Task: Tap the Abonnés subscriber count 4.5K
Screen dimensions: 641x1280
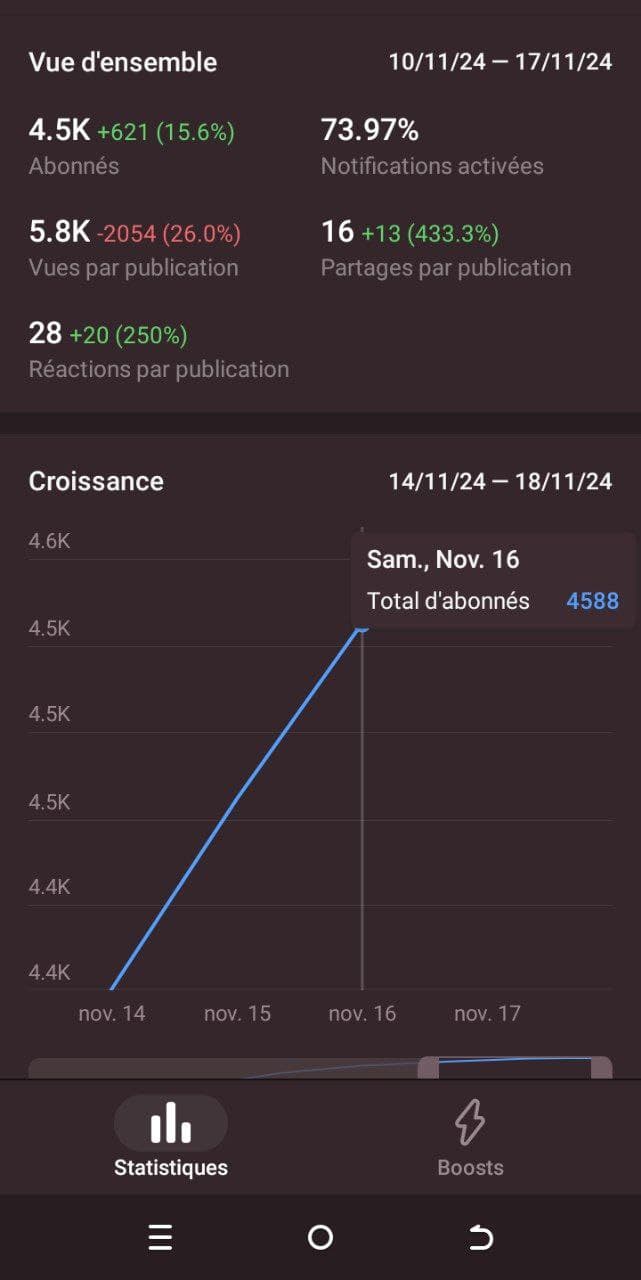Action: [56, 129]
